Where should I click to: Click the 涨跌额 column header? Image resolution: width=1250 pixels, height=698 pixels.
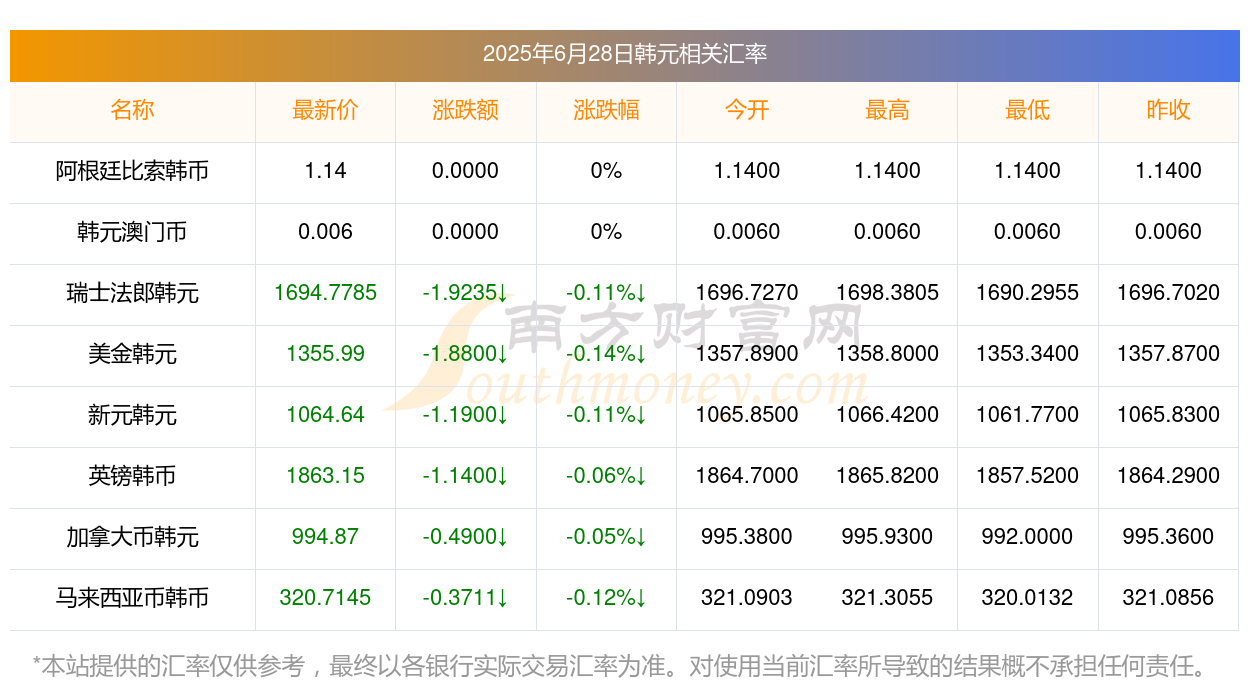click(465, 110)
